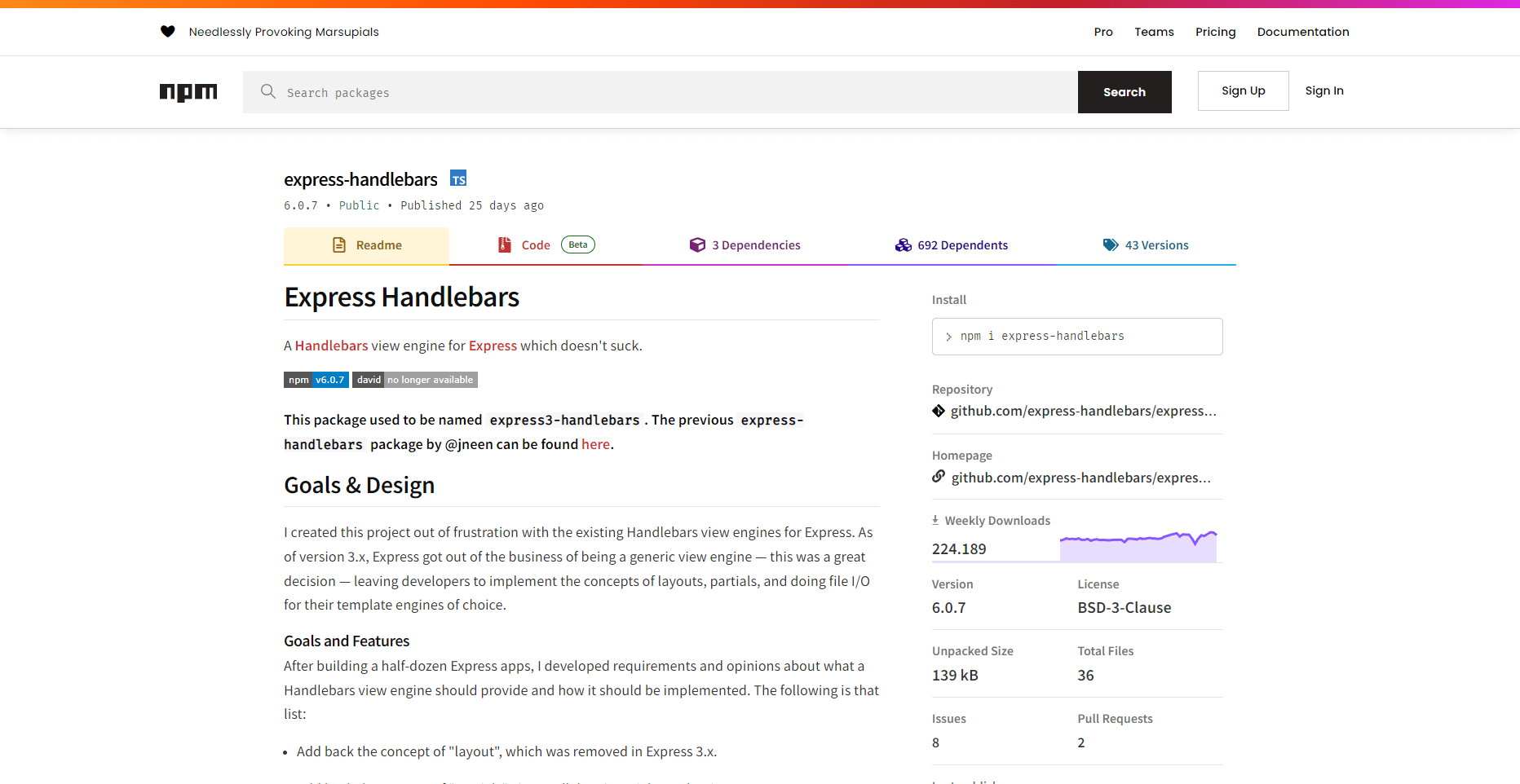Click the 'Goals and Features' subheading
The height and width of the screenshot is (784, 1520).
[347, 641]
